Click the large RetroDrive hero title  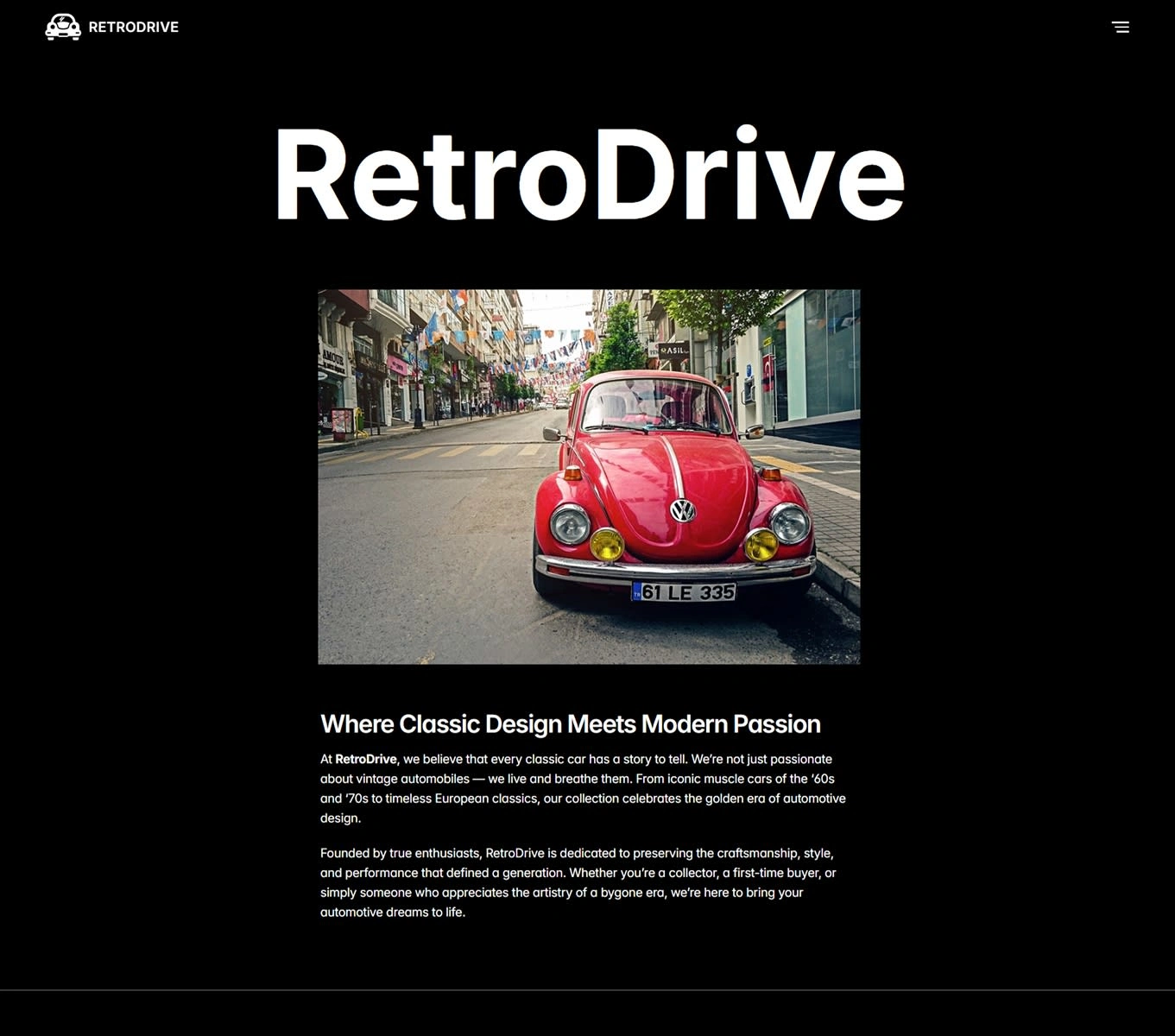pyautogui.click(x=590, y=174)
